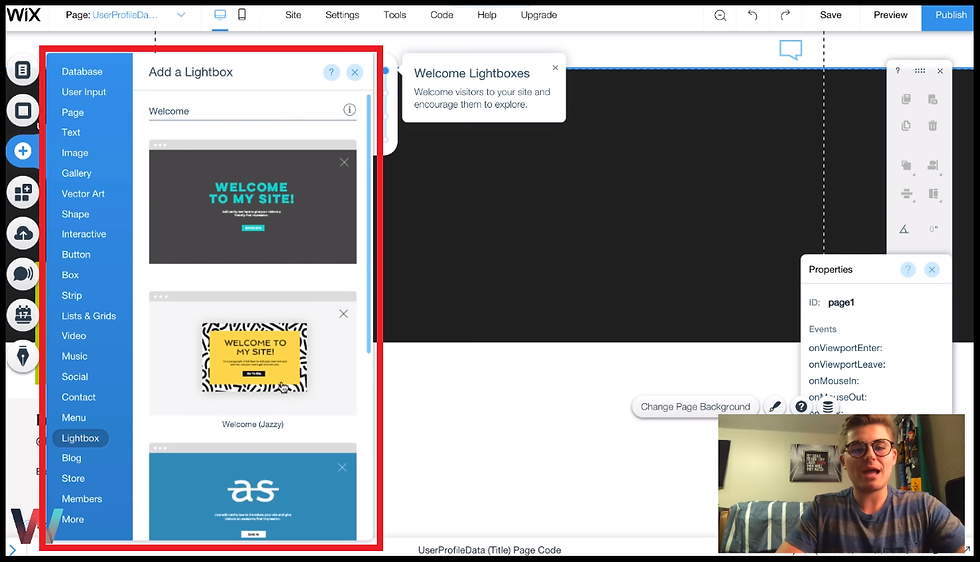Dismiss the Welcome Lightboxes tooltip
980x562 pixels.
click(555, 68)
